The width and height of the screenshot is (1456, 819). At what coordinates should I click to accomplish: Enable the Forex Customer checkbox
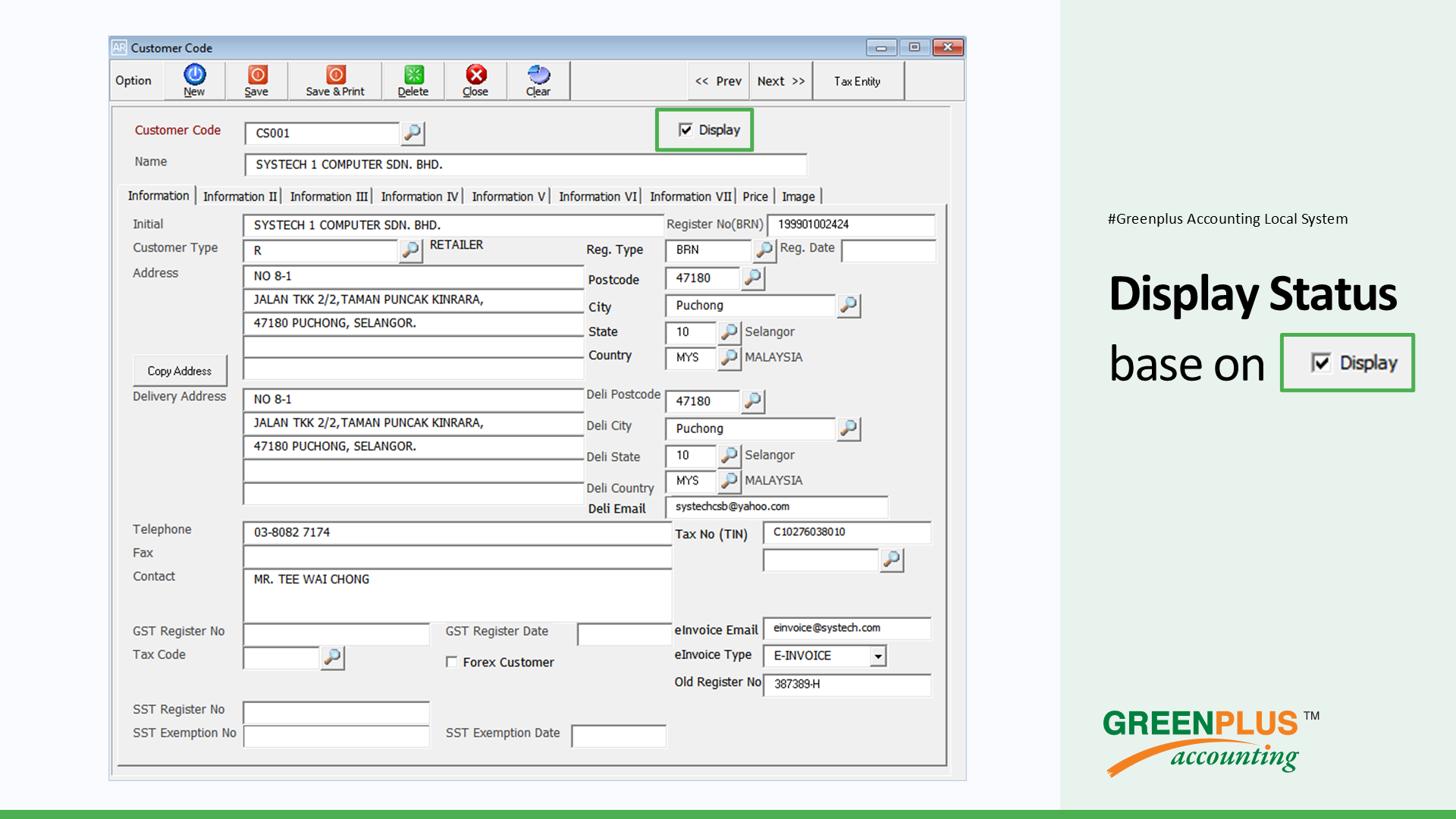click(x=452, y=662)
